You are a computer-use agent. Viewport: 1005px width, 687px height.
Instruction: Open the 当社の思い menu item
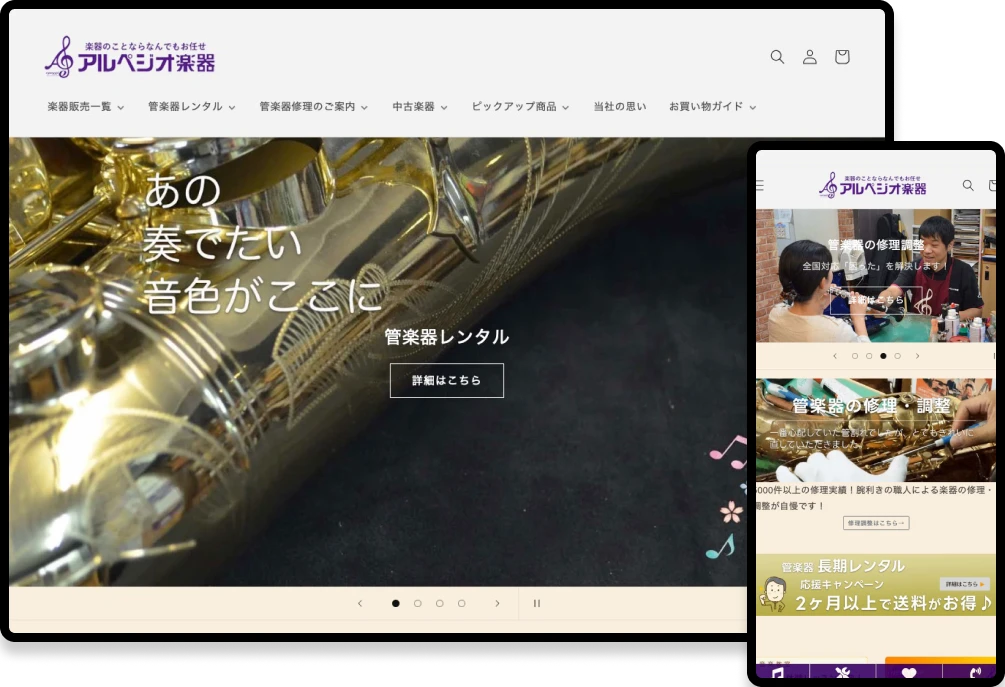coord(619,107)
